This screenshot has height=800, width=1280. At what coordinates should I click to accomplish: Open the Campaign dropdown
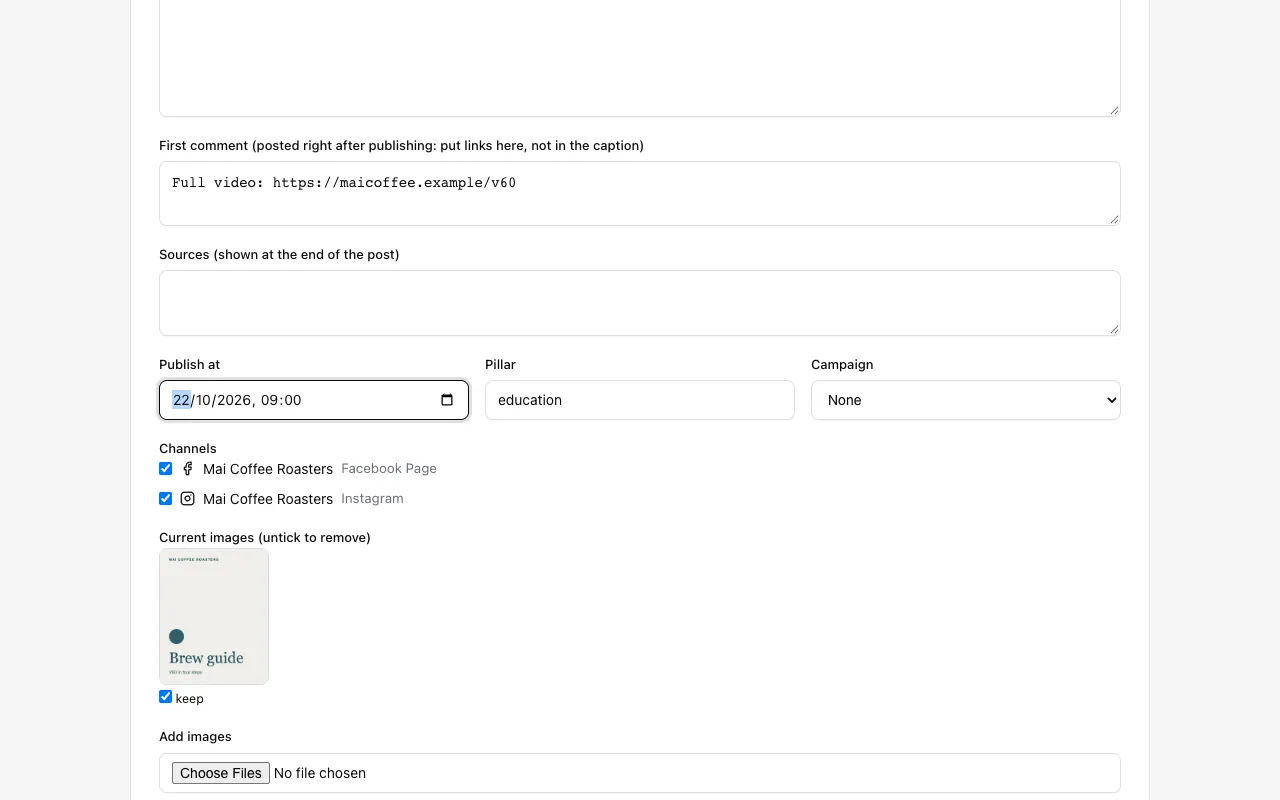tap(966, 400)
